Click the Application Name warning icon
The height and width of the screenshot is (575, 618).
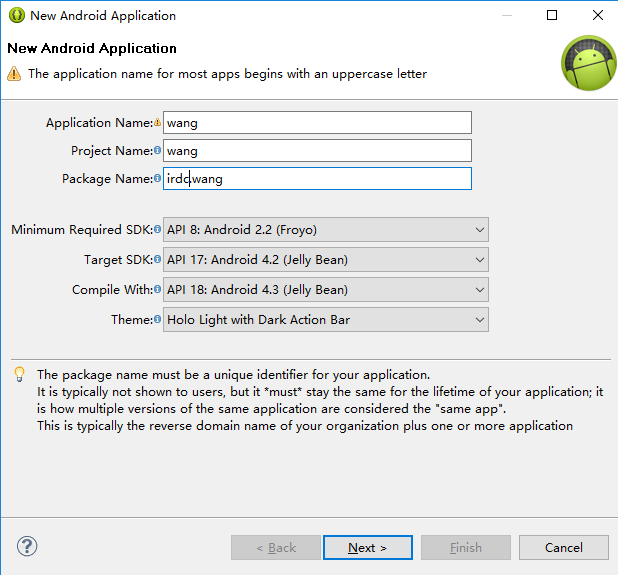click(157, 122)
